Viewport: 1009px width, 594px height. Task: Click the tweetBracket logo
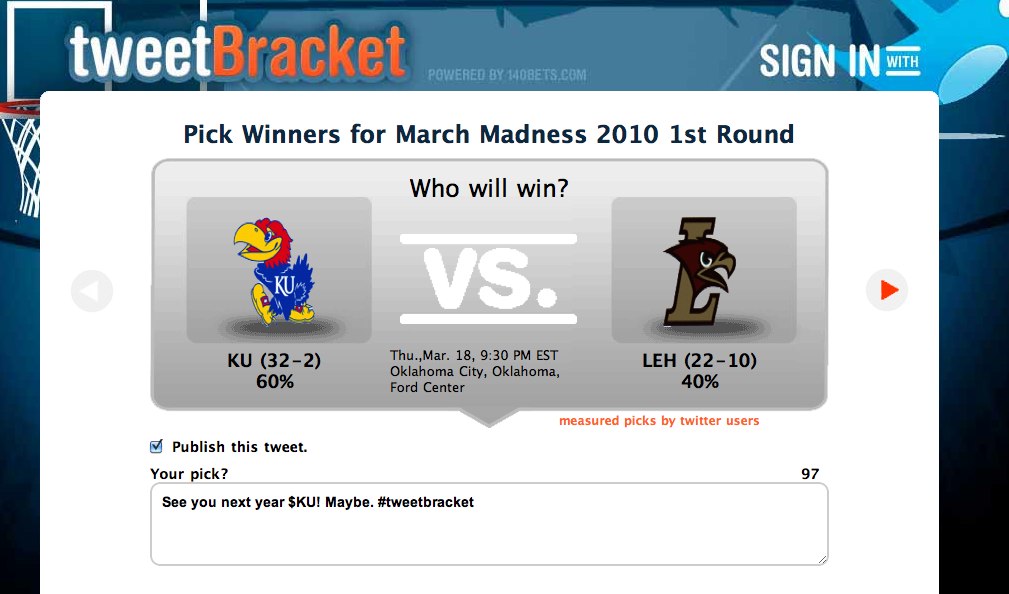pyautogui.click(x=237, y=52)
